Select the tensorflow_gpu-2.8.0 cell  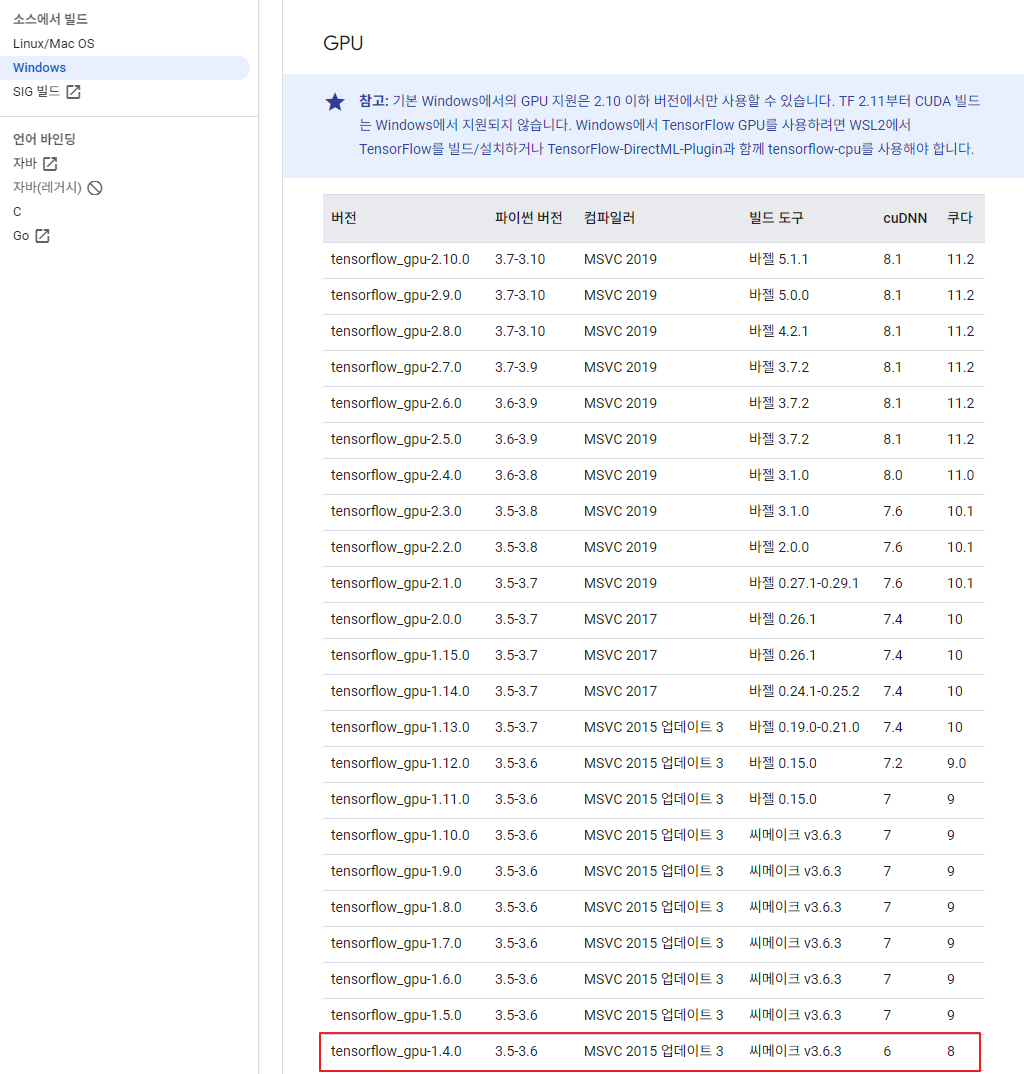[x=396, y=332]
